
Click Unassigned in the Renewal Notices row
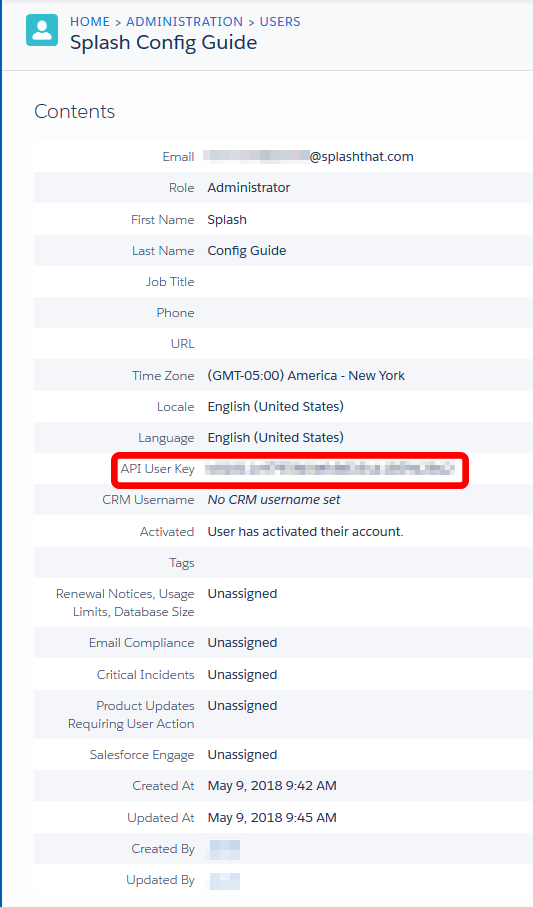[x=242, y=594]
